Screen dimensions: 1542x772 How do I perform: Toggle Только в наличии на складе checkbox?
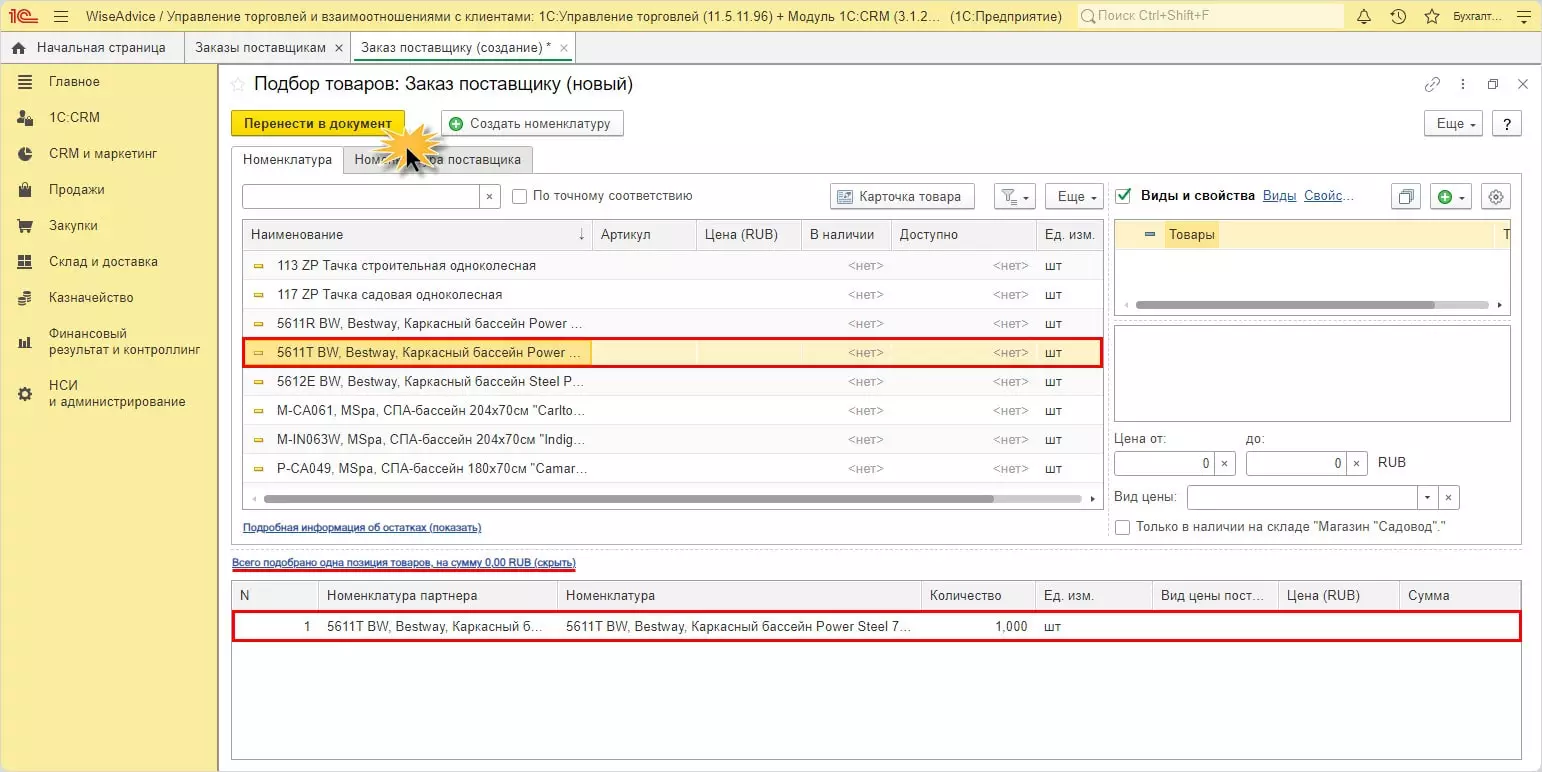[x=1123, y=527]
